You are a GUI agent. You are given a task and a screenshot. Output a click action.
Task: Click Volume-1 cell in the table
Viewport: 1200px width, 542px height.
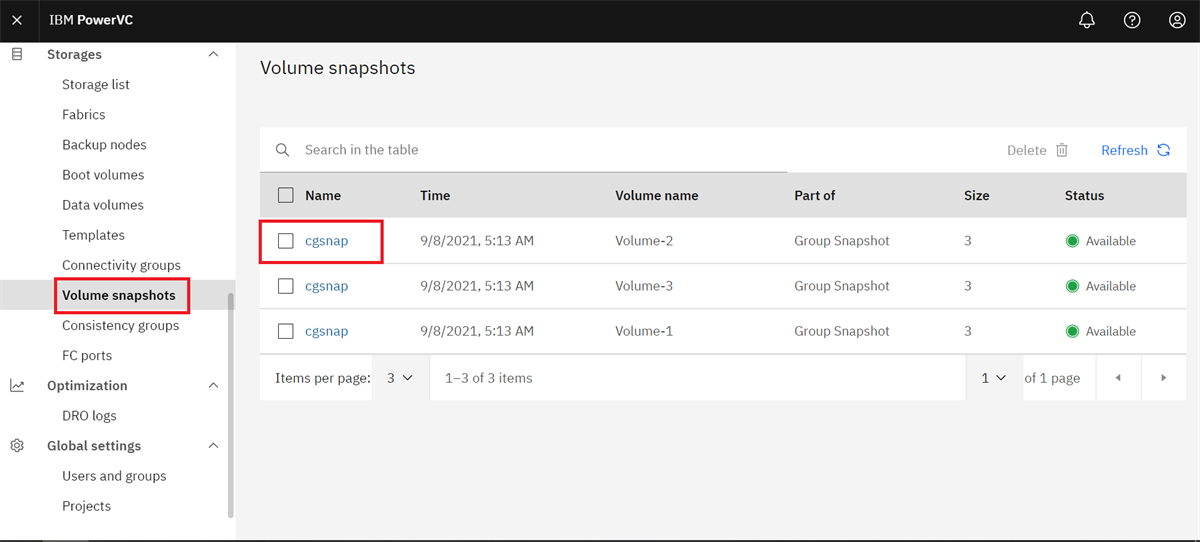coord(644,331)
